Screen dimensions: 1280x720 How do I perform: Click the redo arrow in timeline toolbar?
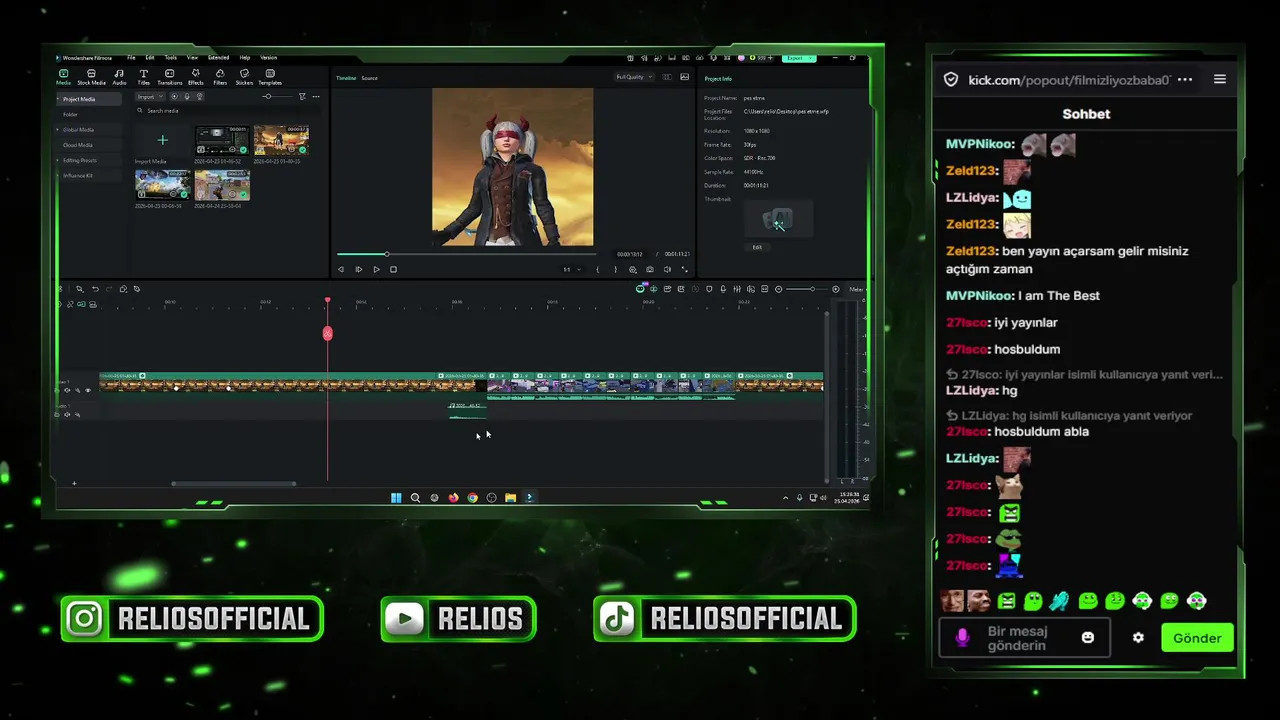click(109, 289)
